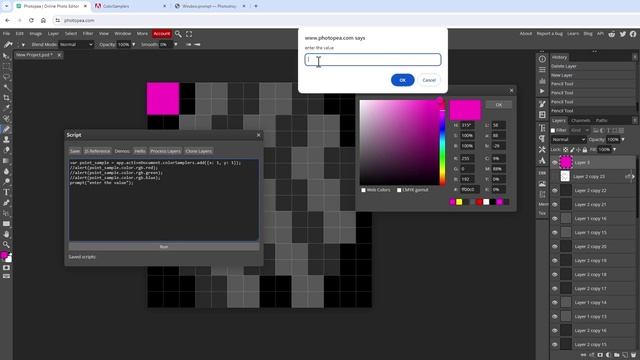640x360 pixels.
Task: Open the Window menu
Action: coord(122,34)
